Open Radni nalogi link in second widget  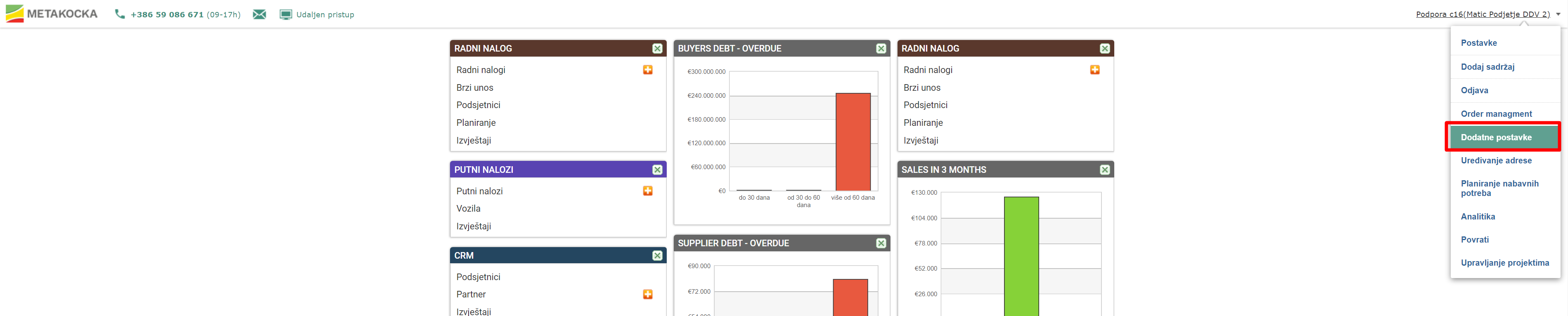click(928, 70)
